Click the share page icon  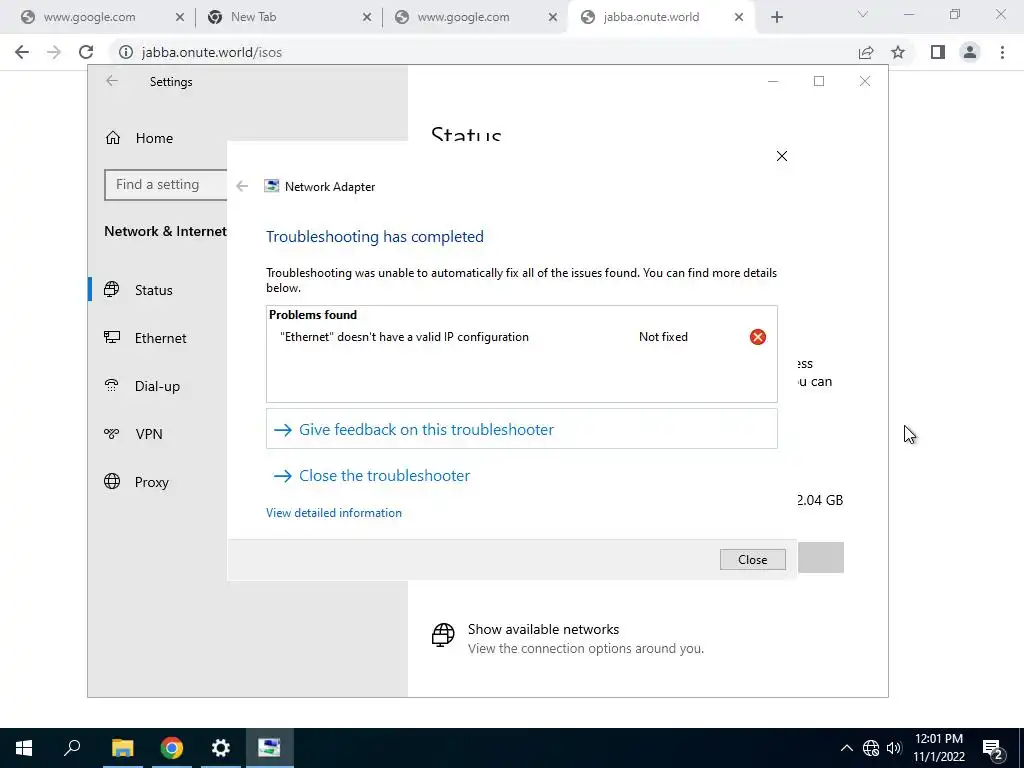tap(866, 52)
